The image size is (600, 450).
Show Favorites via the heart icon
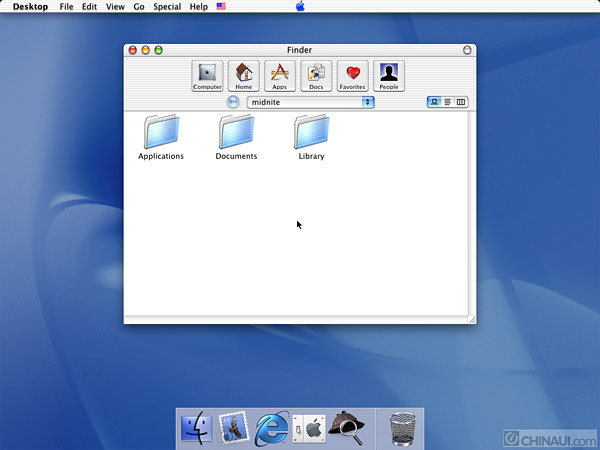tap(352, 76)
